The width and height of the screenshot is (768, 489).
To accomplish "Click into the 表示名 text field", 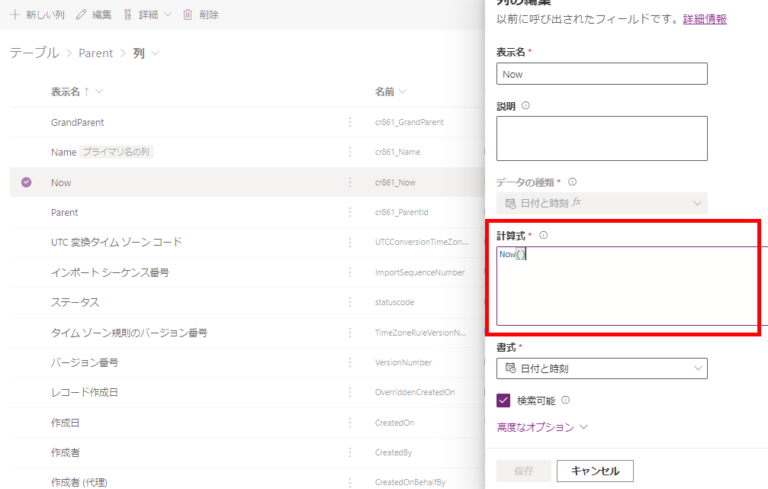I will (601, 74).
